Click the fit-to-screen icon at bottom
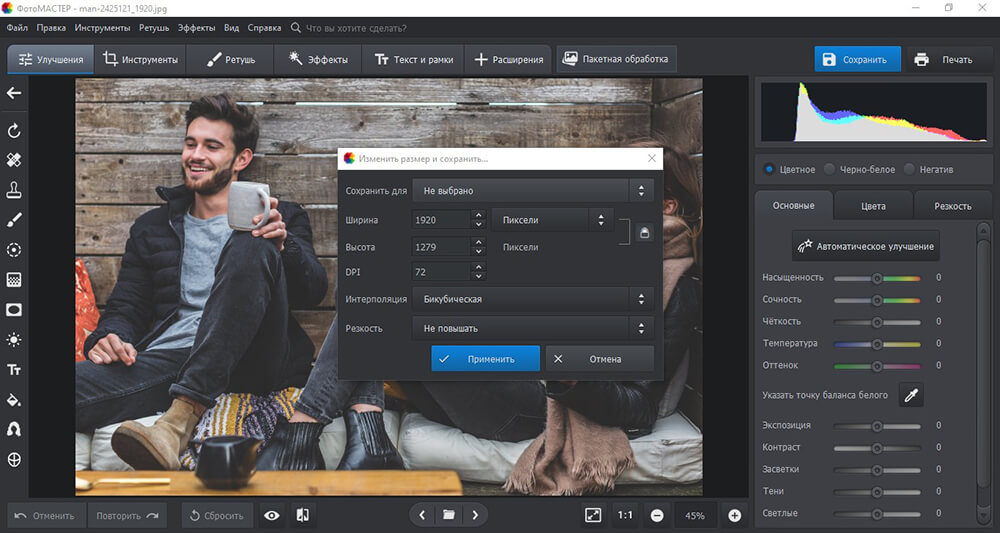This screenshot has height=533, width=1000. 593,515
